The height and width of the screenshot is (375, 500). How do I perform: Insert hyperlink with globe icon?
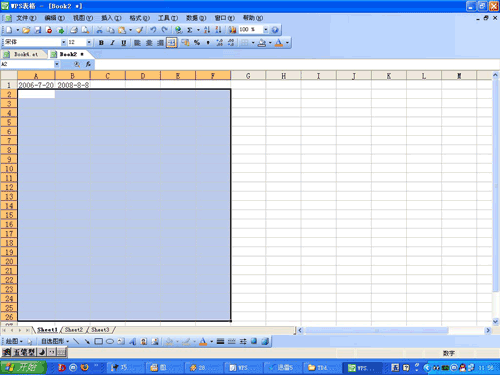179,30
